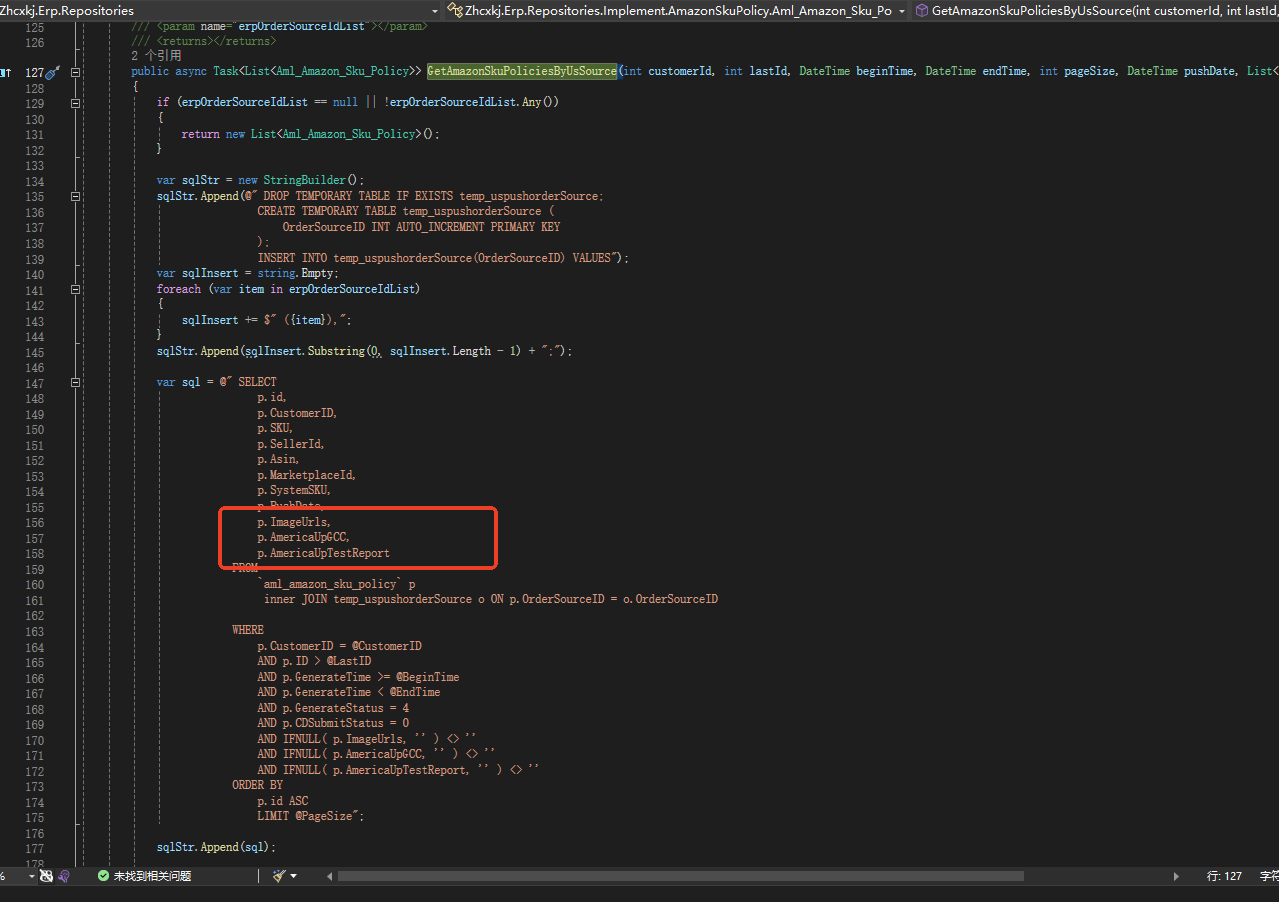Click the green checkmark no-issues icon
The image size is (1279, 902).
tap(103, 876)
